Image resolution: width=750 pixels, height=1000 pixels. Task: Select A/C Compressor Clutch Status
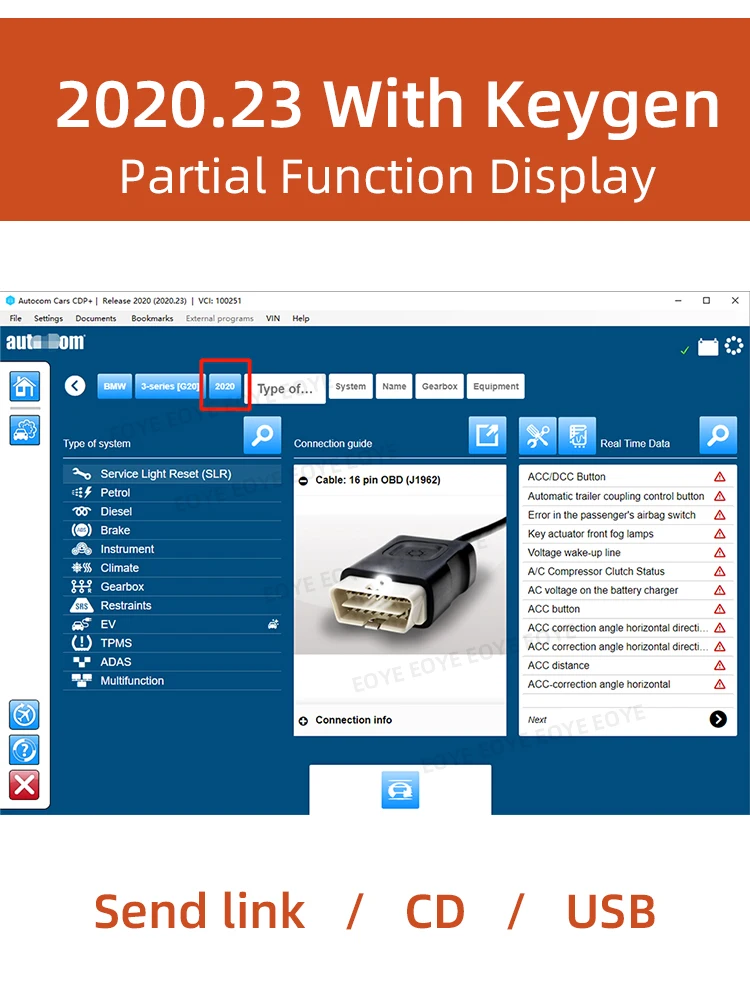[628, 571]
